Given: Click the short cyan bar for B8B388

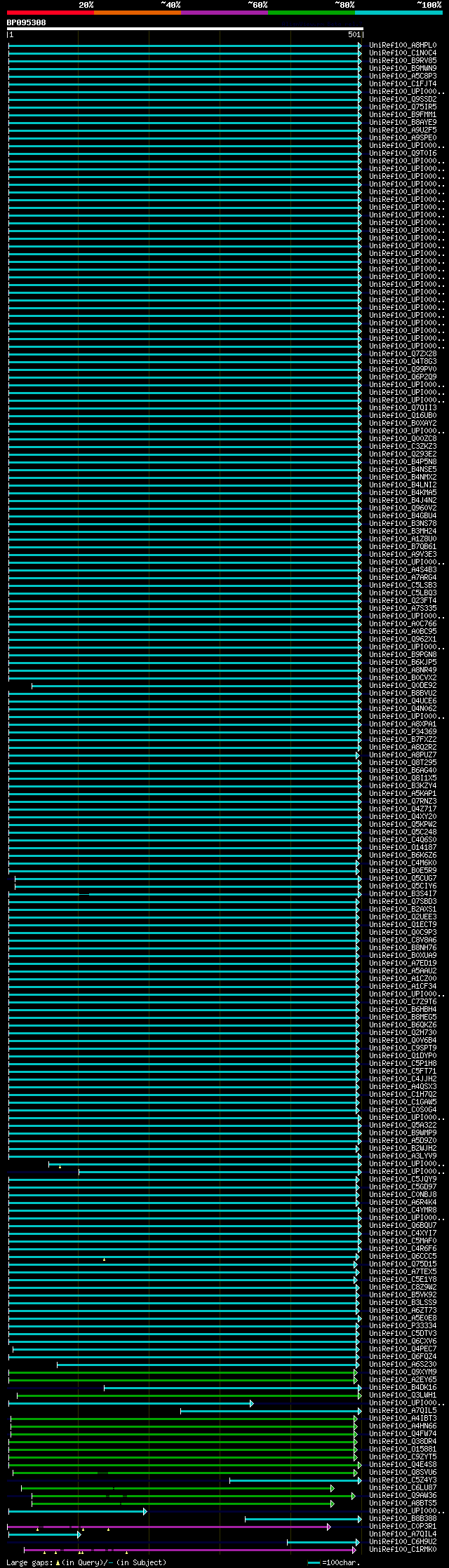Looking at the screenshot, I should click(x=303, y=1519).
